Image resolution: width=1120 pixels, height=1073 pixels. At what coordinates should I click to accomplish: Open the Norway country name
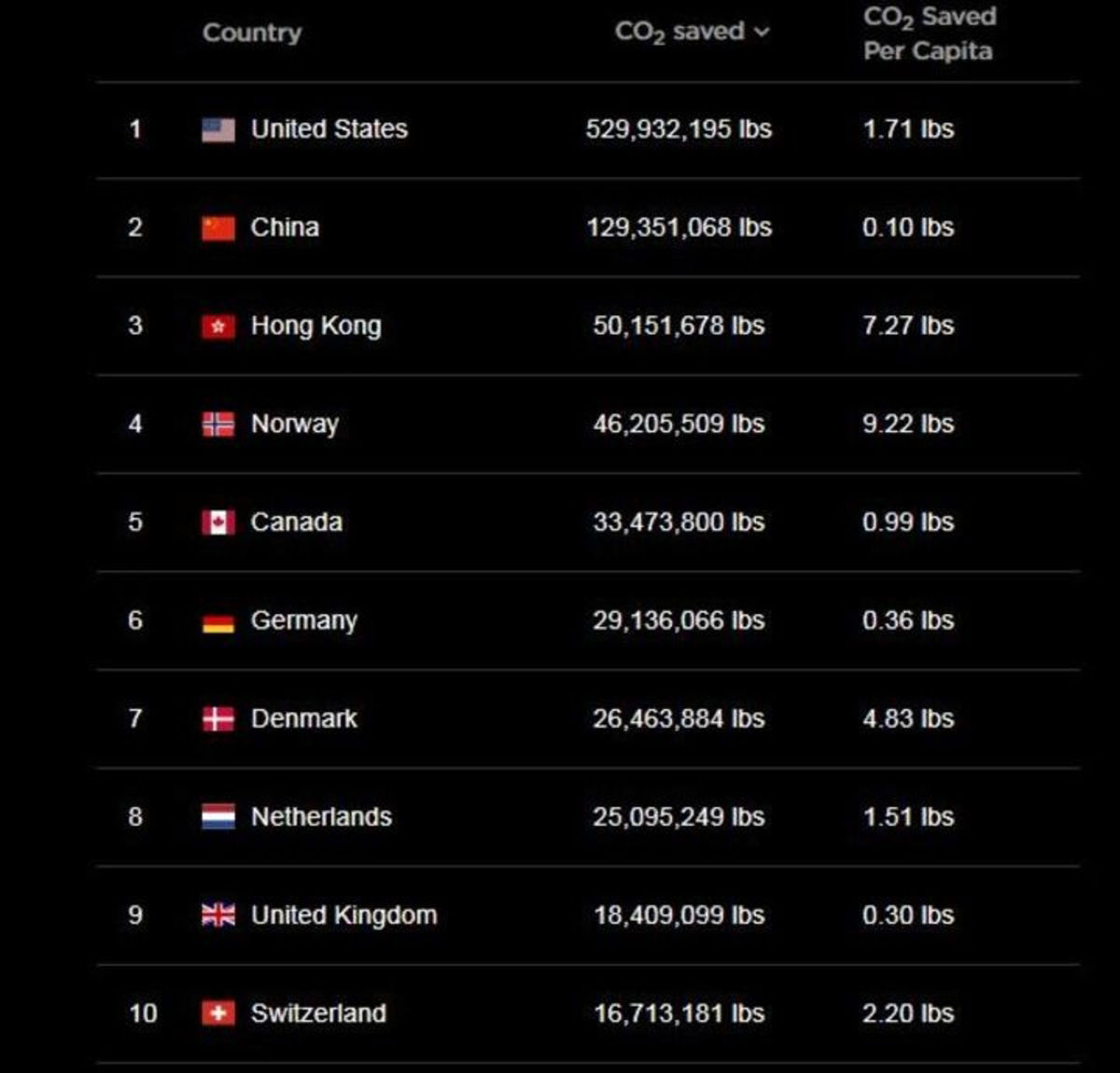tap(295, 425)
